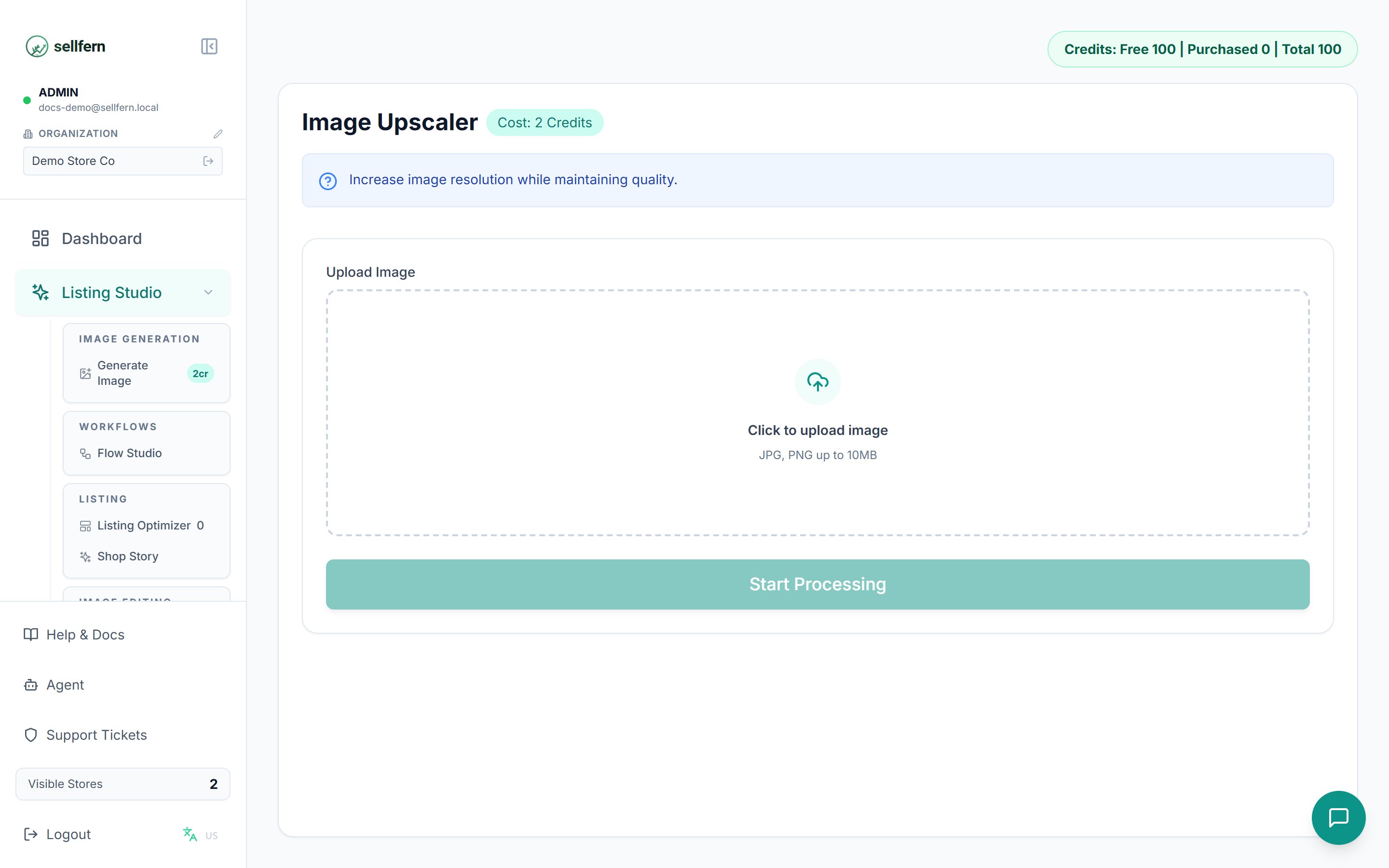
Task: Click the credits summary badge
Action: [1202, 49]
